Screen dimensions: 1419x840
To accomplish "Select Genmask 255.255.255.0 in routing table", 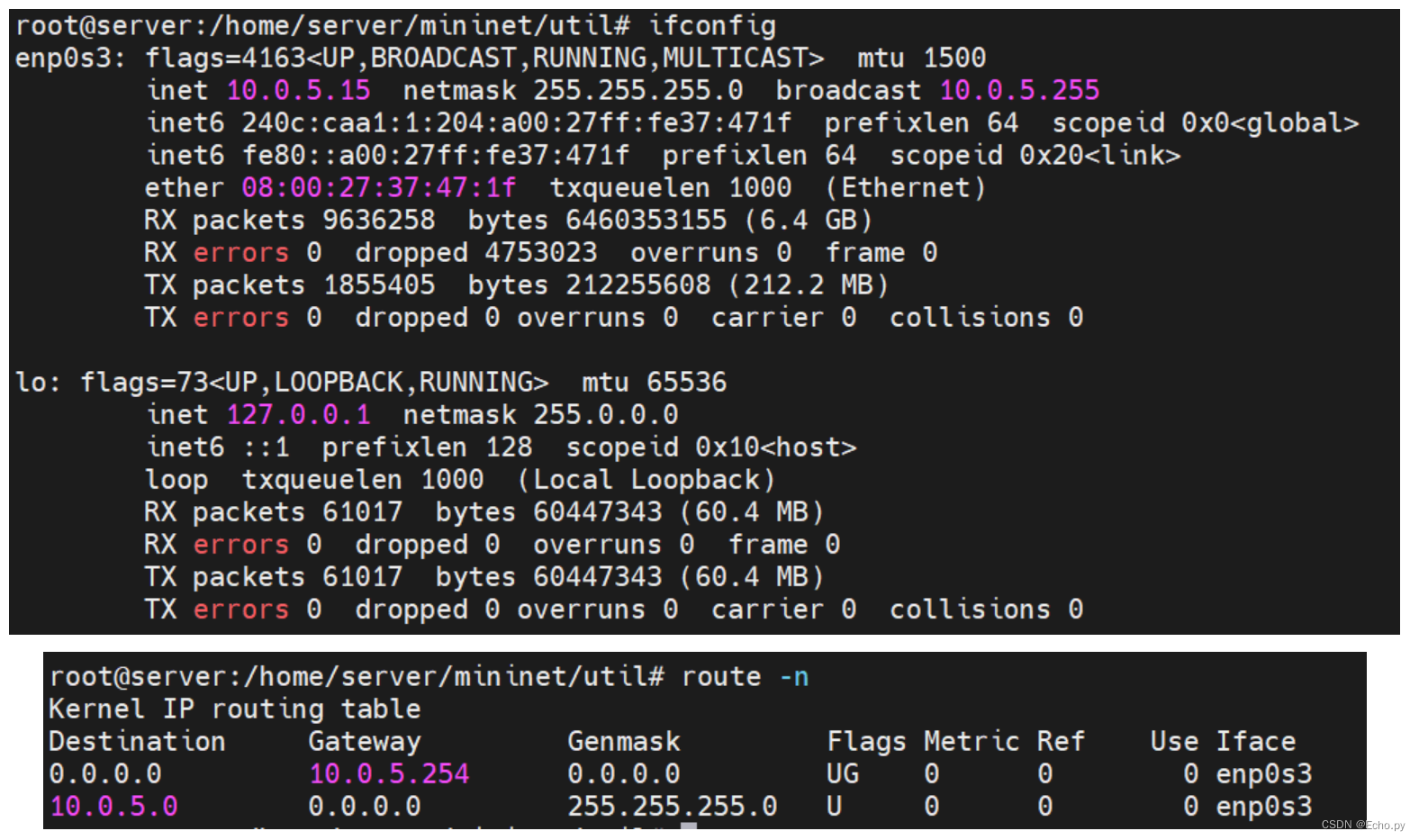I will [x=672, y=807].
